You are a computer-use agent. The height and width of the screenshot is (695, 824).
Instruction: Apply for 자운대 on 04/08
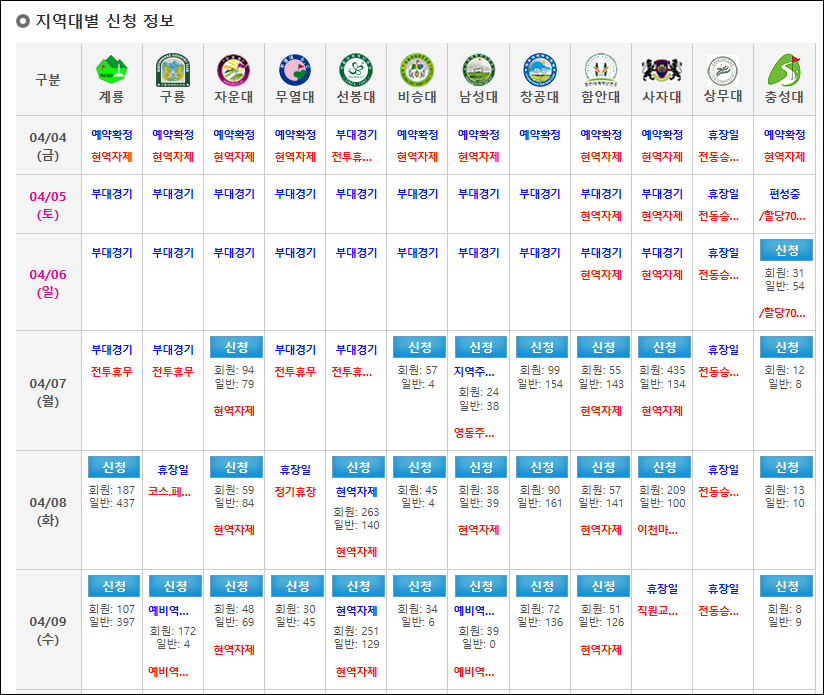(x=236, y=466)
